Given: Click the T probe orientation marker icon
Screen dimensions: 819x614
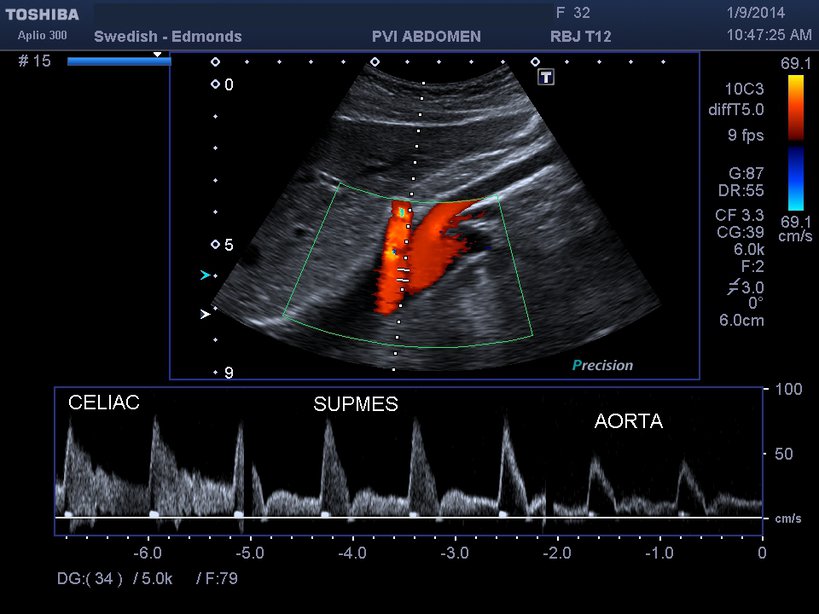Looking at the screenshot, I should (x=546, y=77).
